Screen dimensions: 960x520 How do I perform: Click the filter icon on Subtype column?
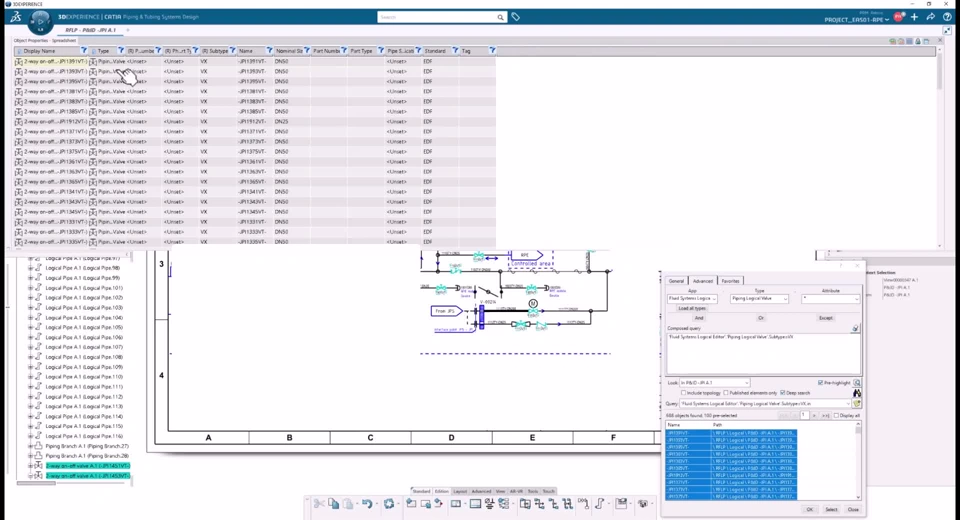pos(233,51)
